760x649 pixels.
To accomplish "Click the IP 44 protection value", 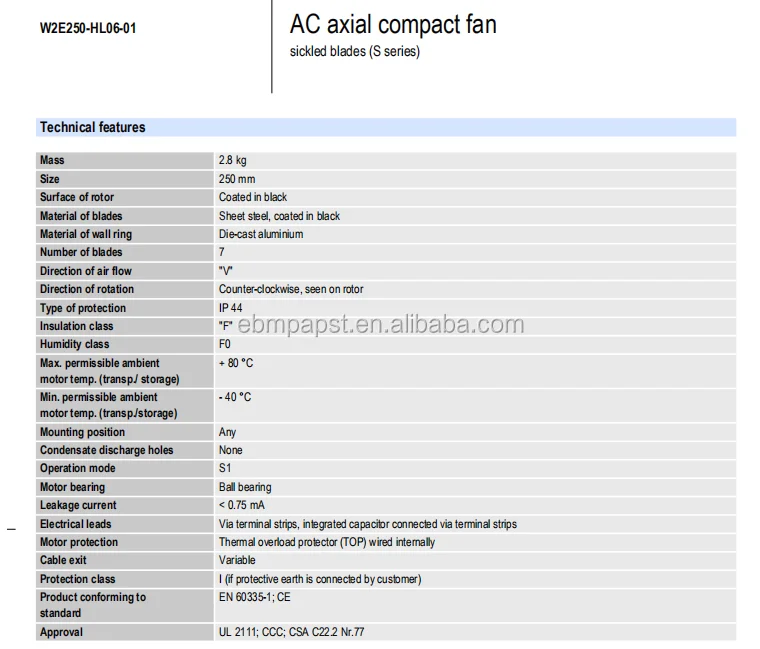I will pyautogui.click(x=231, y=308).
